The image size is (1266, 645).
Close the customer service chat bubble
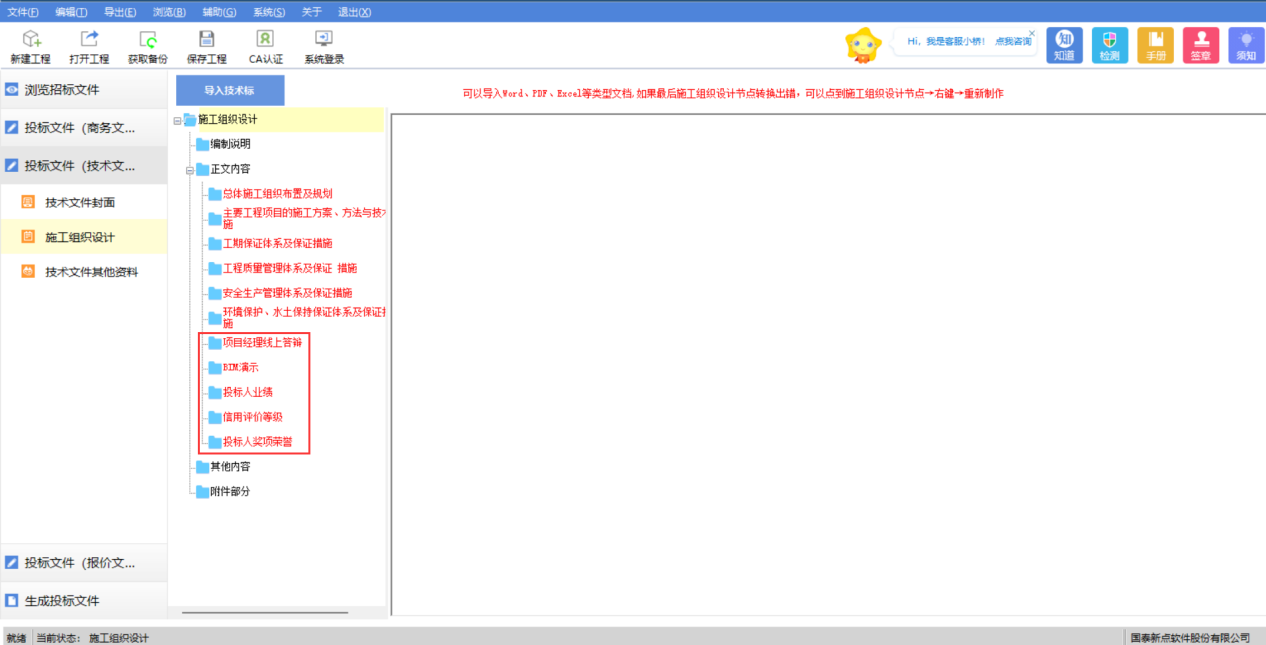click(1032, 33)
